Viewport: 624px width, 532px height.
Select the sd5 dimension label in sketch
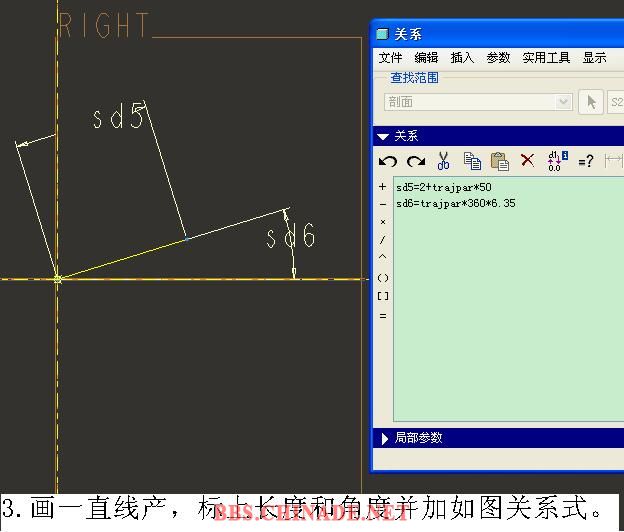[x=119, y=116]
